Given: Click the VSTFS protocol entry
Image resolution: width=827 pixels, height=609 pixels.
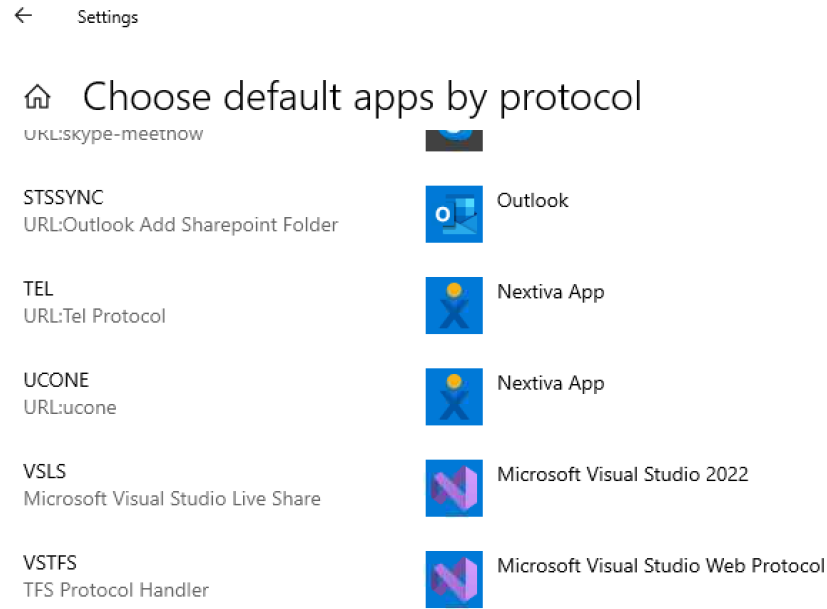Looking at the screenshot, I should pyautogui.click(x=50, y=563).
